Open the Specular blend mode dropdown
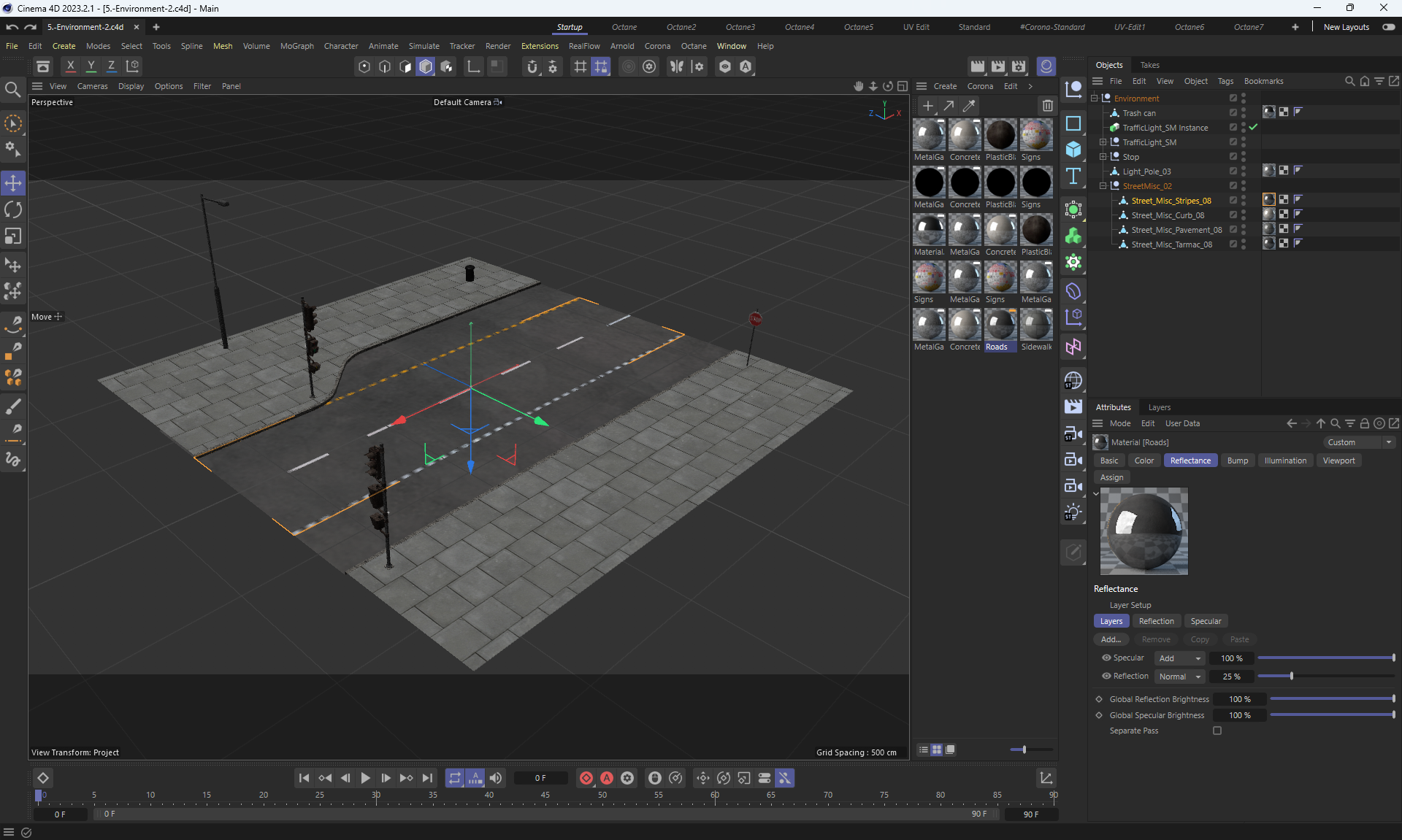1402x840 pixels. [1180, 658]
